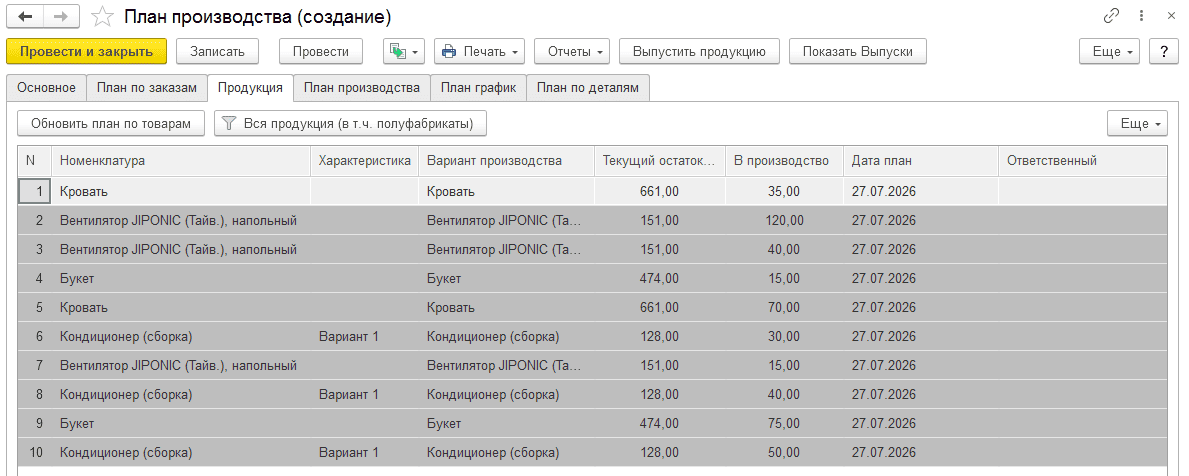Select row 1 Кровать nomenclature cell
This screenshot has width=1189, height=476.
[x=181, y=191]
